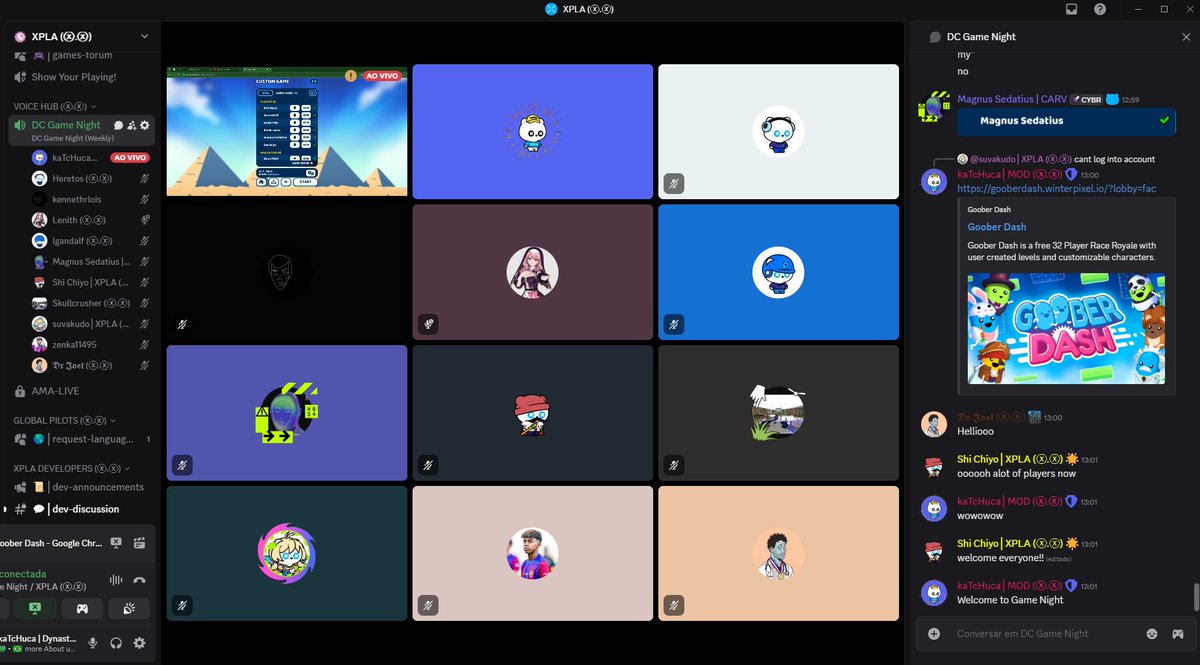Open settings gear for DC Game Night channel

(145, 125)
